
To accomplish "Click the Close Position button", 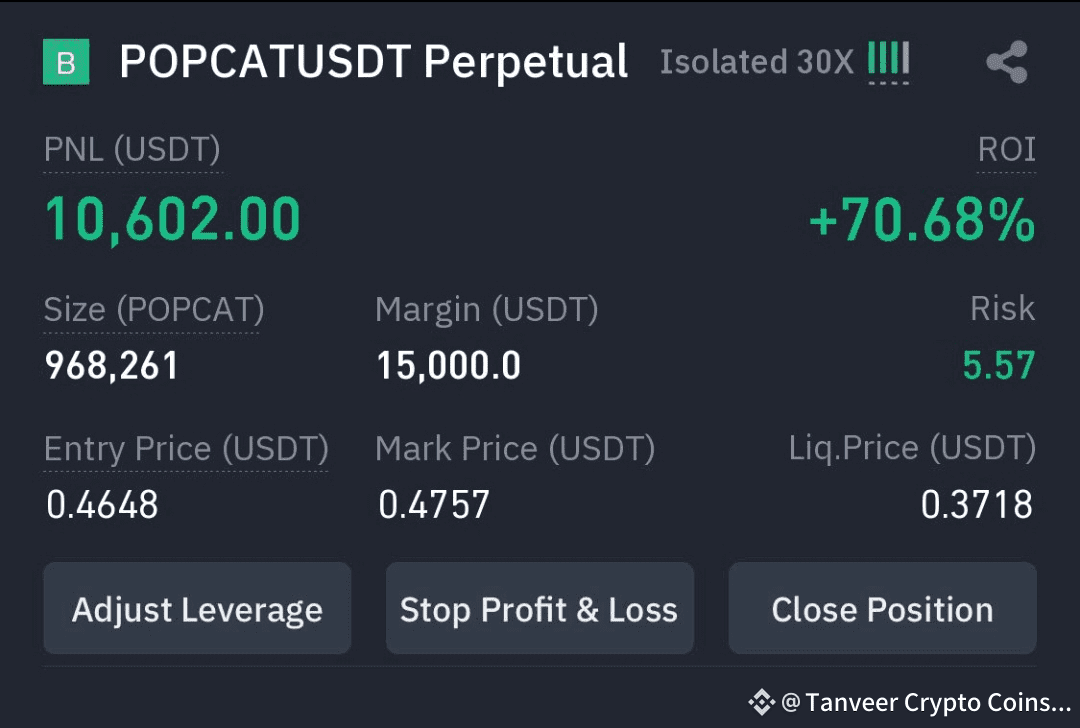I will click(882, 608).
